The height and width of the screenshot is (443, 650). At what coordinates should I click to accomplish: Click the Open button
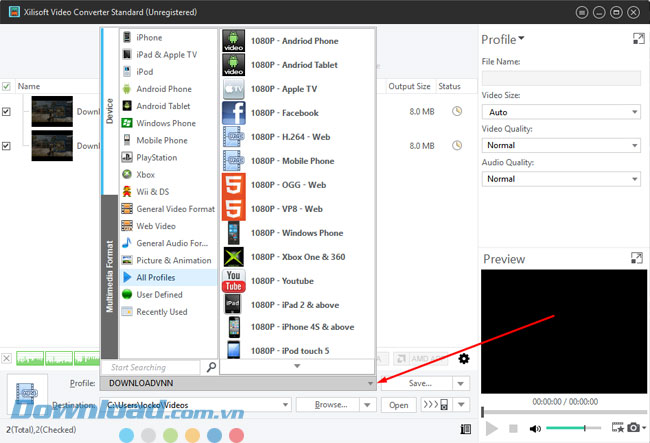pyautogui.click(x=398, y=405)
